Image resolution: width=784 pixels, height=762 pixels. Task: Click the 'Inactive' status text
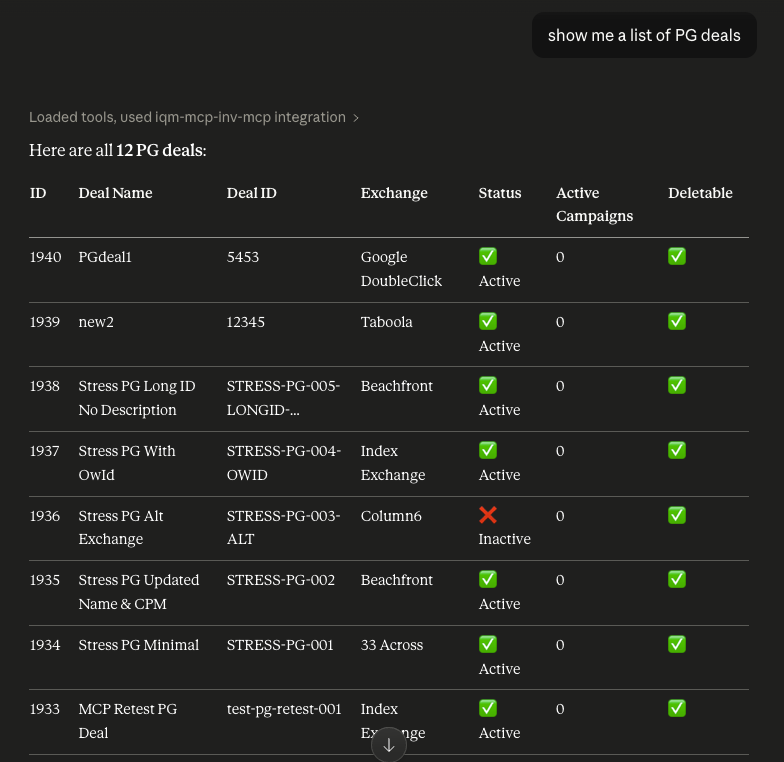(504, 539)
